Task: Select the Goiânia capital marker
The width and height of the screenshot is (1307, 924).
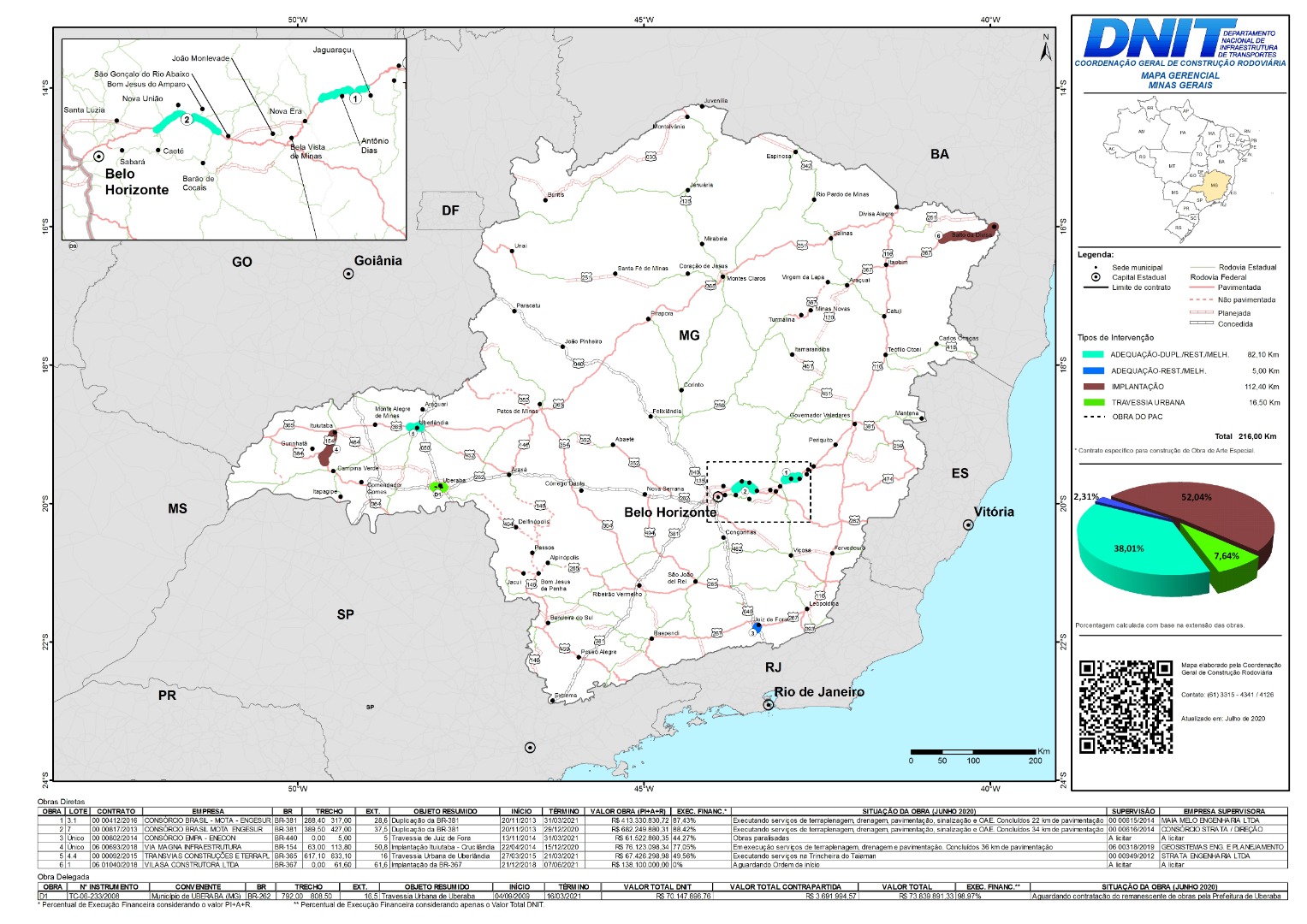Action: (x=348, y=274)
